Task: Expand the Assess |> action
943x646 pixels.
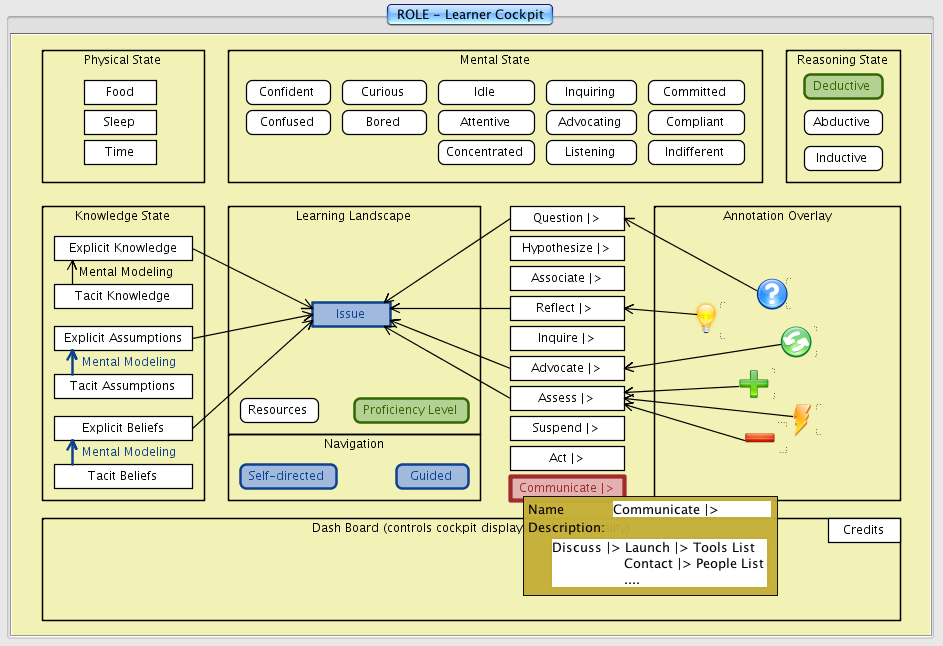Action: (x=567, y=398)
